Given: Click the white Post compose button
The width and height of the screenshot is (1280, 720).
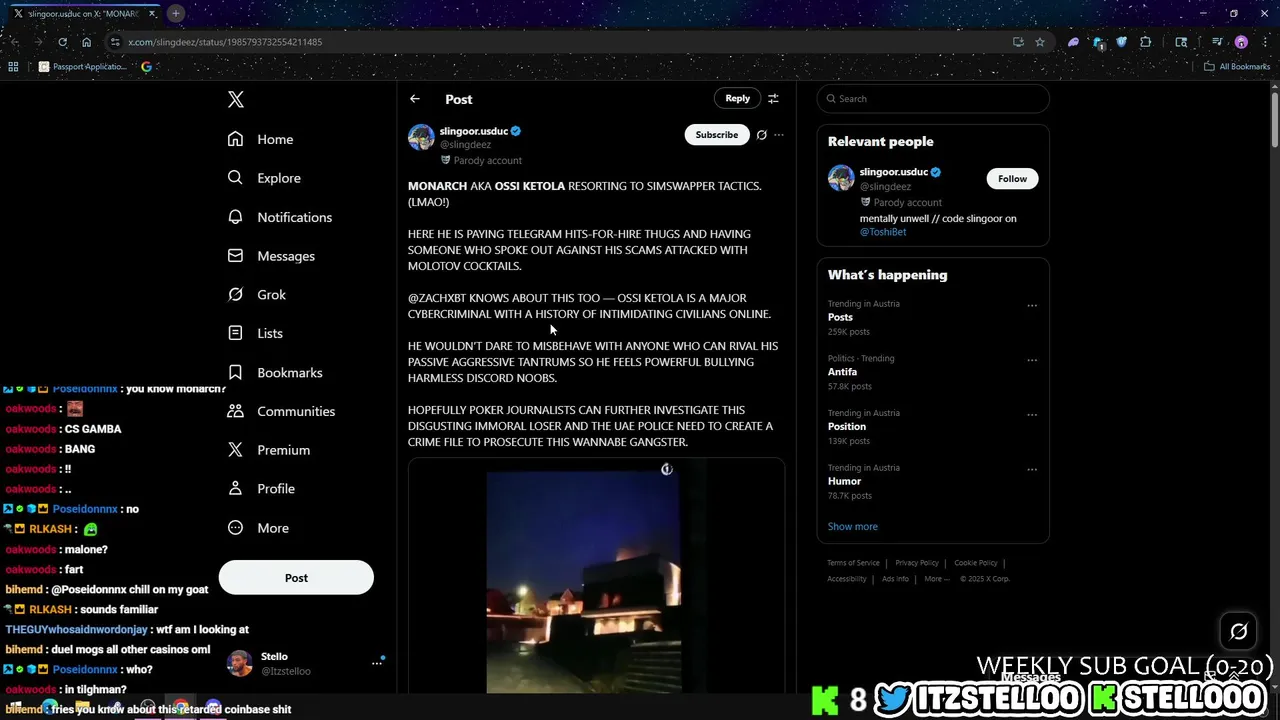Looking at the screenshot, I should 296,578.
